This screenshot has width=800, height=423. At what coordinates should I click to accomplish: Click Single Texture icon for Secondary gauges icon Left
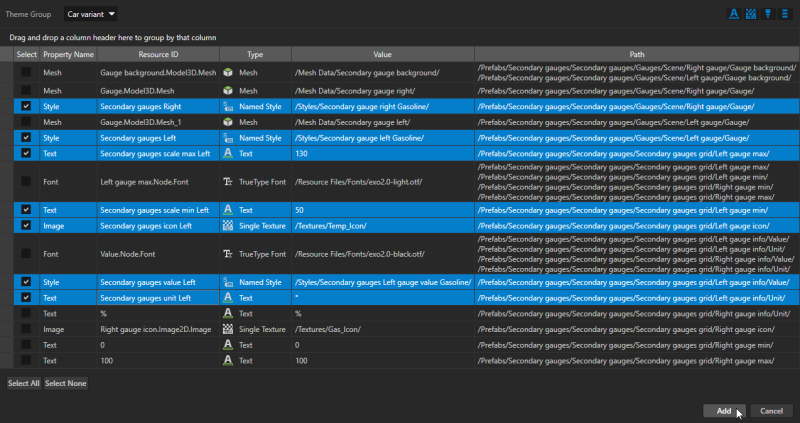pyautogui.click(x=228, y=226)
